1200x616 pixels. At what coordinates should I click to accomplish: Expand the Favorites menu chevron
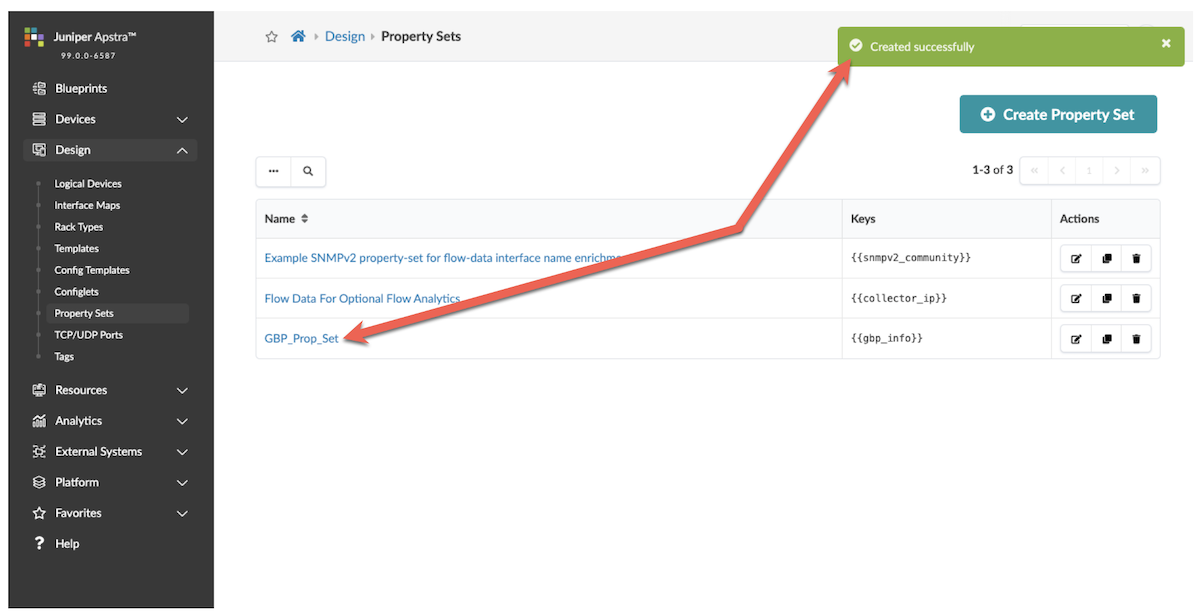(x=182, y=514)
